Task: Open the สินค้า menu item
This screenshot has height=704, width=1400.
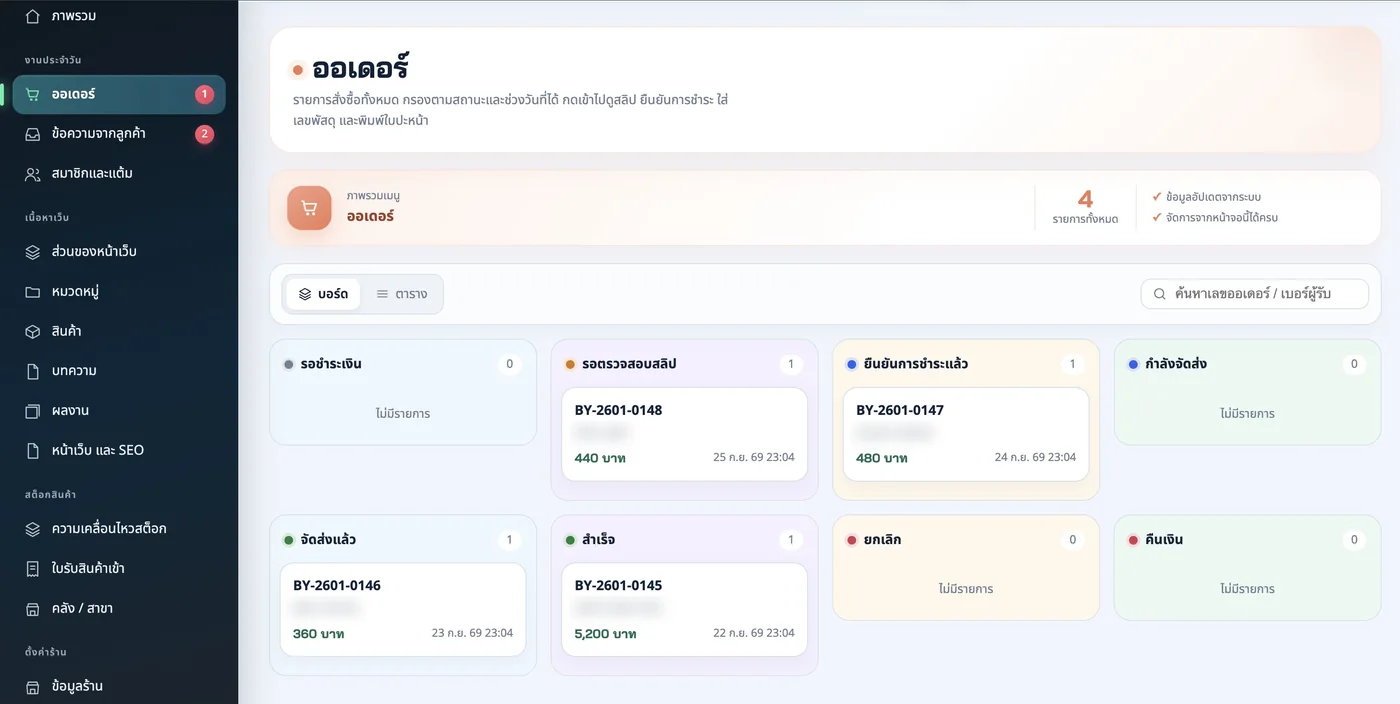Action: [x=119, y=331]
